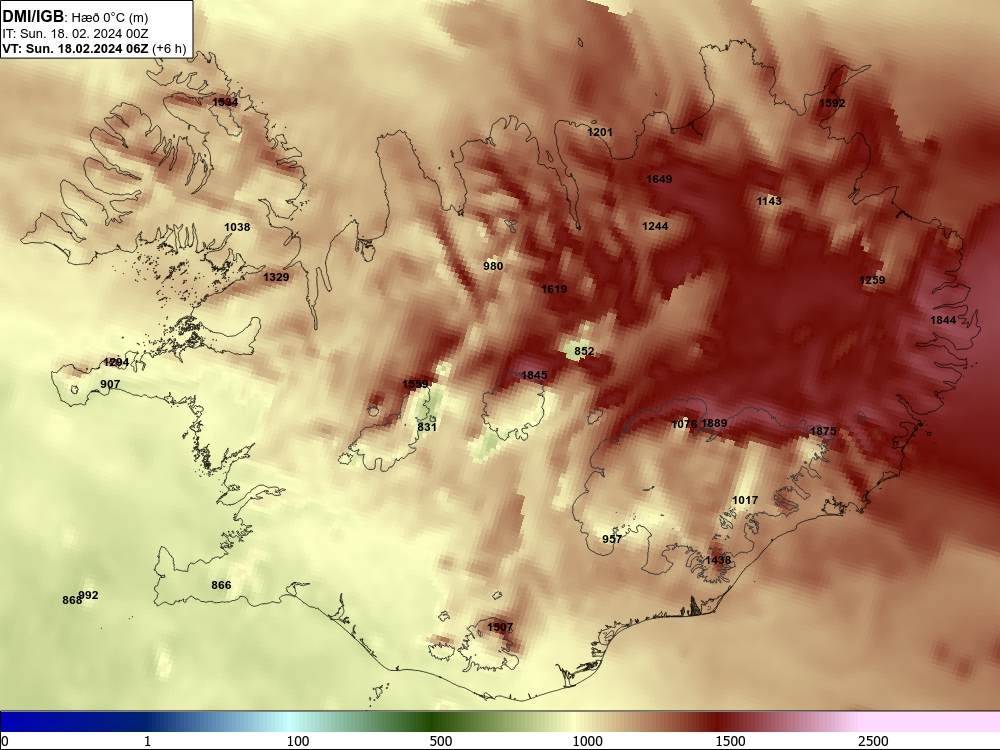Image resolution: width=1000 pixels, height=750 pixels.
Task: Click the 1076 value on the map
Action: (x=684, y=424)
